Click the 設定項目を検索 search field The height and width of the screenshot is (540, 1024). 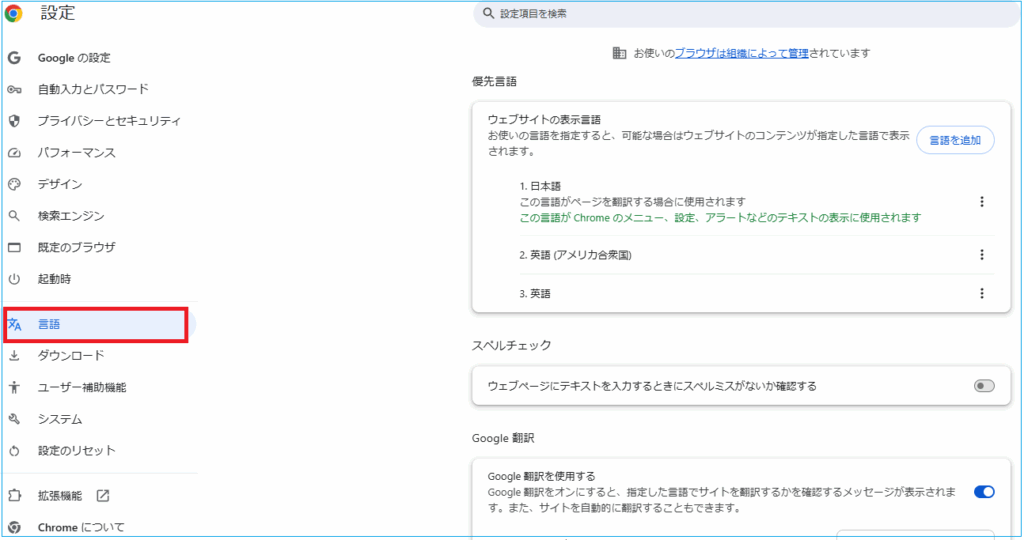tap(744, 14)
